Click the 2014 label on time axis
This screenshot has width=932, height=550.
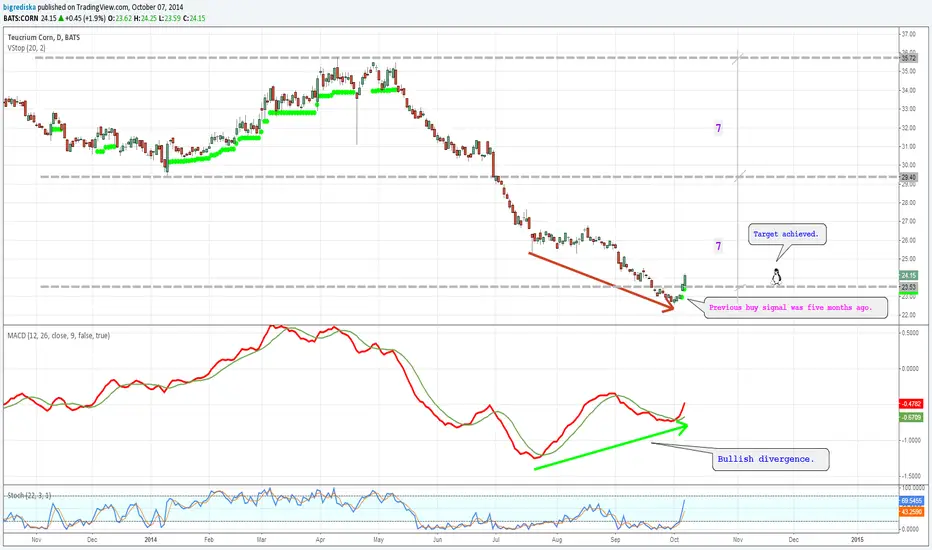pyautogui.click(x=151, y=539)
